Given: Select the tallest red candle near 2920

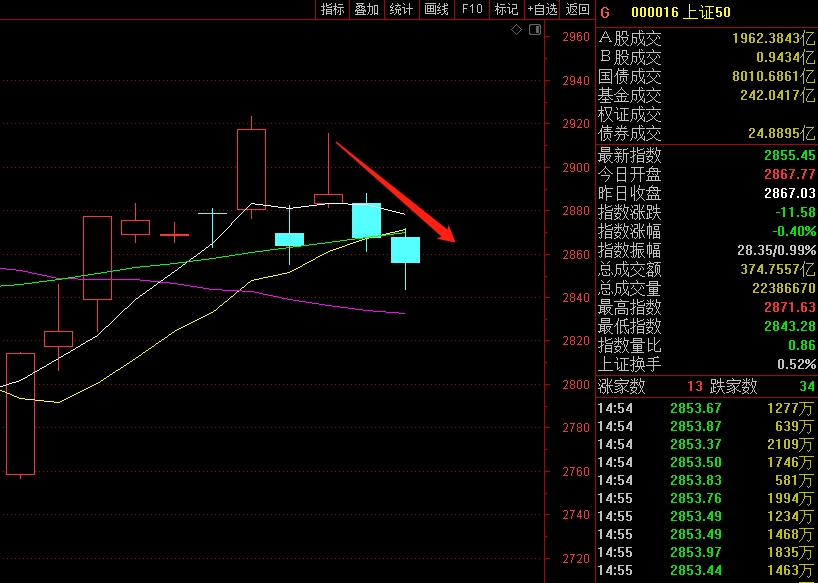Looking at the screenshot, I should pyautogui.click(x=251, y=169).
